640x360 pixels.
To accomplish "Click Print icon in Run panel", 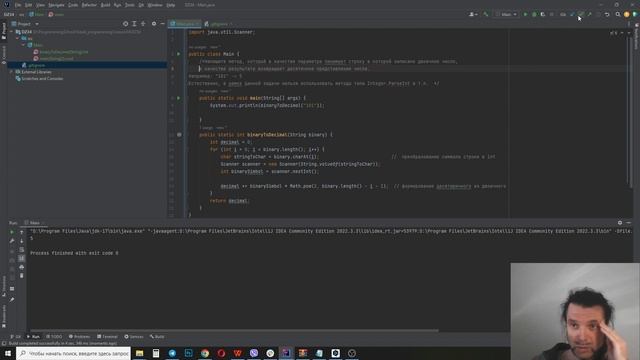I will coord(22,267).
